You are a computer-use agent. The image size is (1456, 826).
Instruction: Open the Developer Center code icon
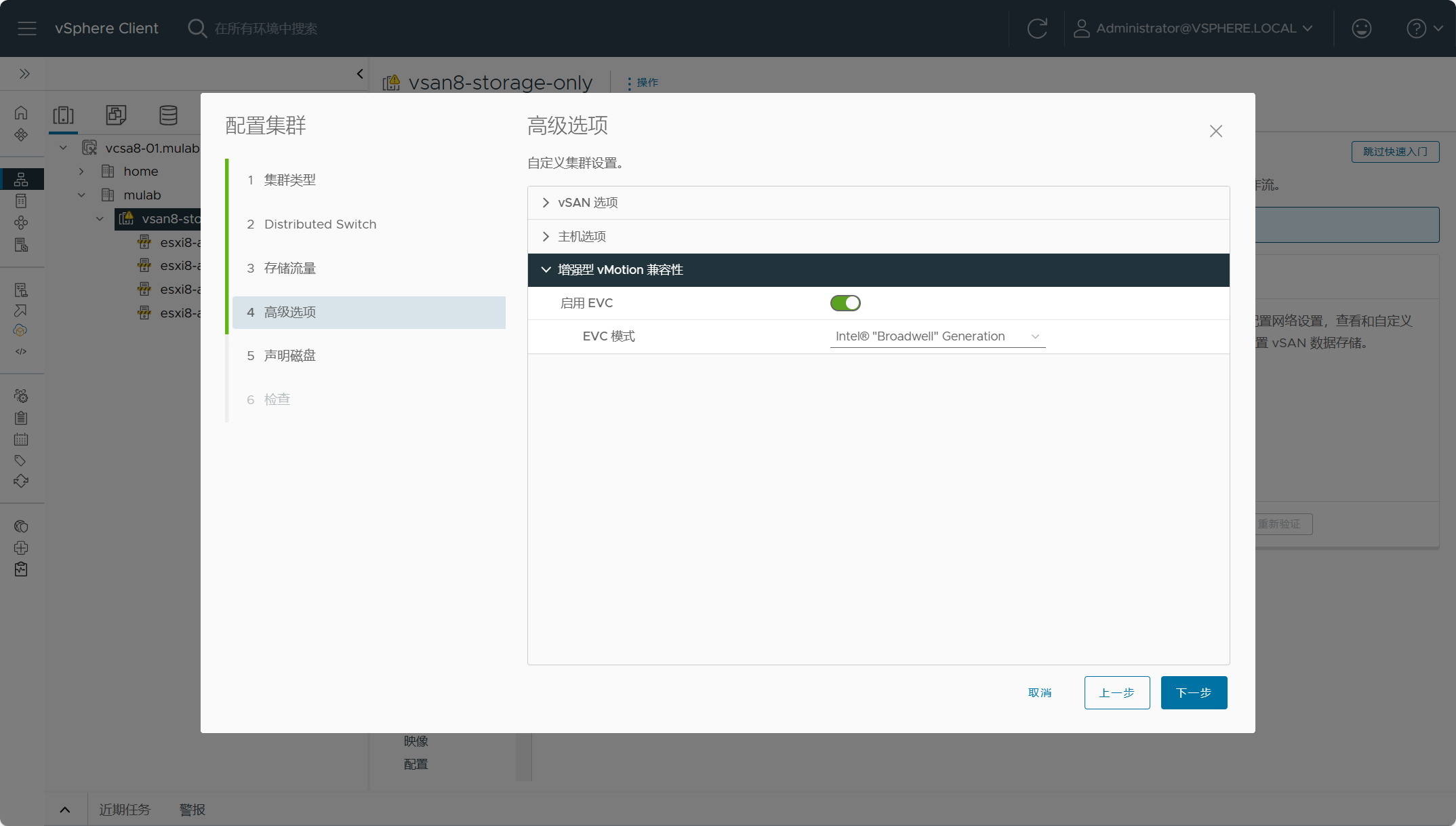tap(21, 351)
